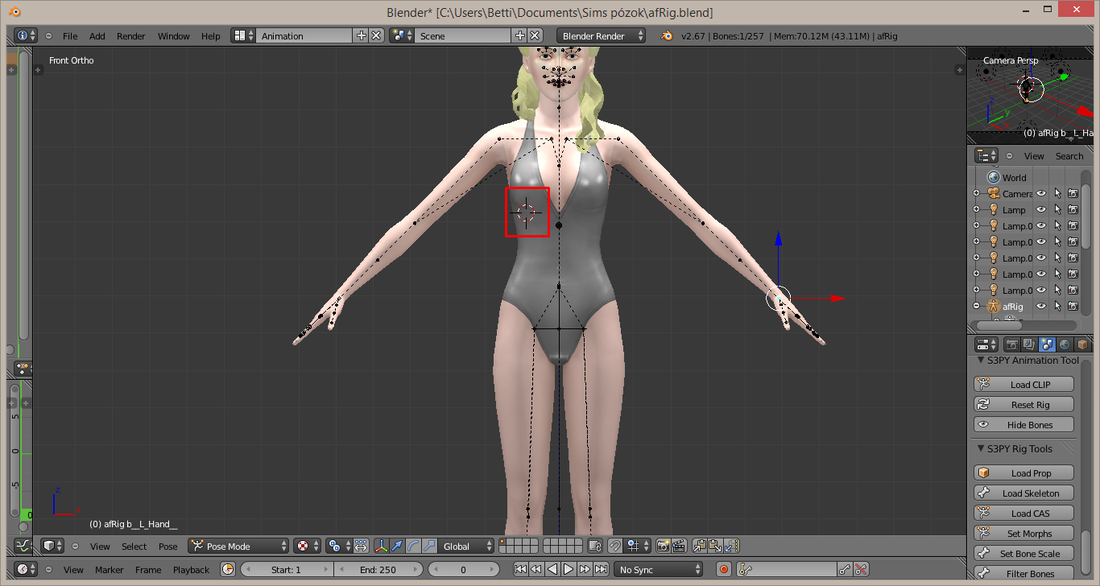
Task: Open the Render menu
Action: pos(130,36)
